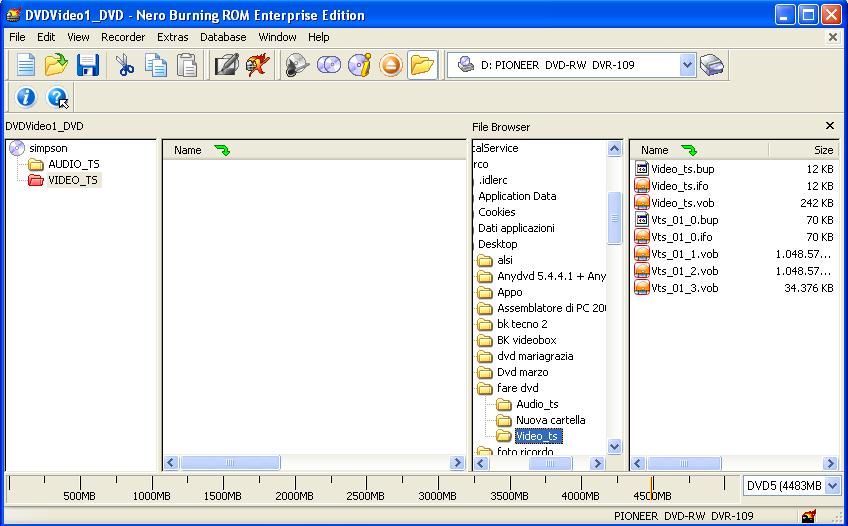848x526 pixels.
Task: Select Desktop tree entry
Action: point(498,244)
